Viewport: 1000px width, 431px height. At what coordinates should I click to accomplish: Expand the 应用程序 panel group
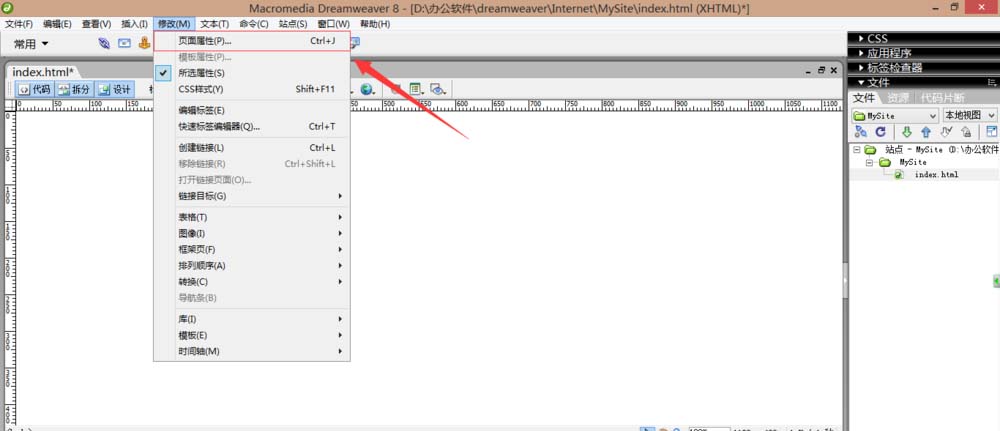pyautogui.click(x=923, y=53)
